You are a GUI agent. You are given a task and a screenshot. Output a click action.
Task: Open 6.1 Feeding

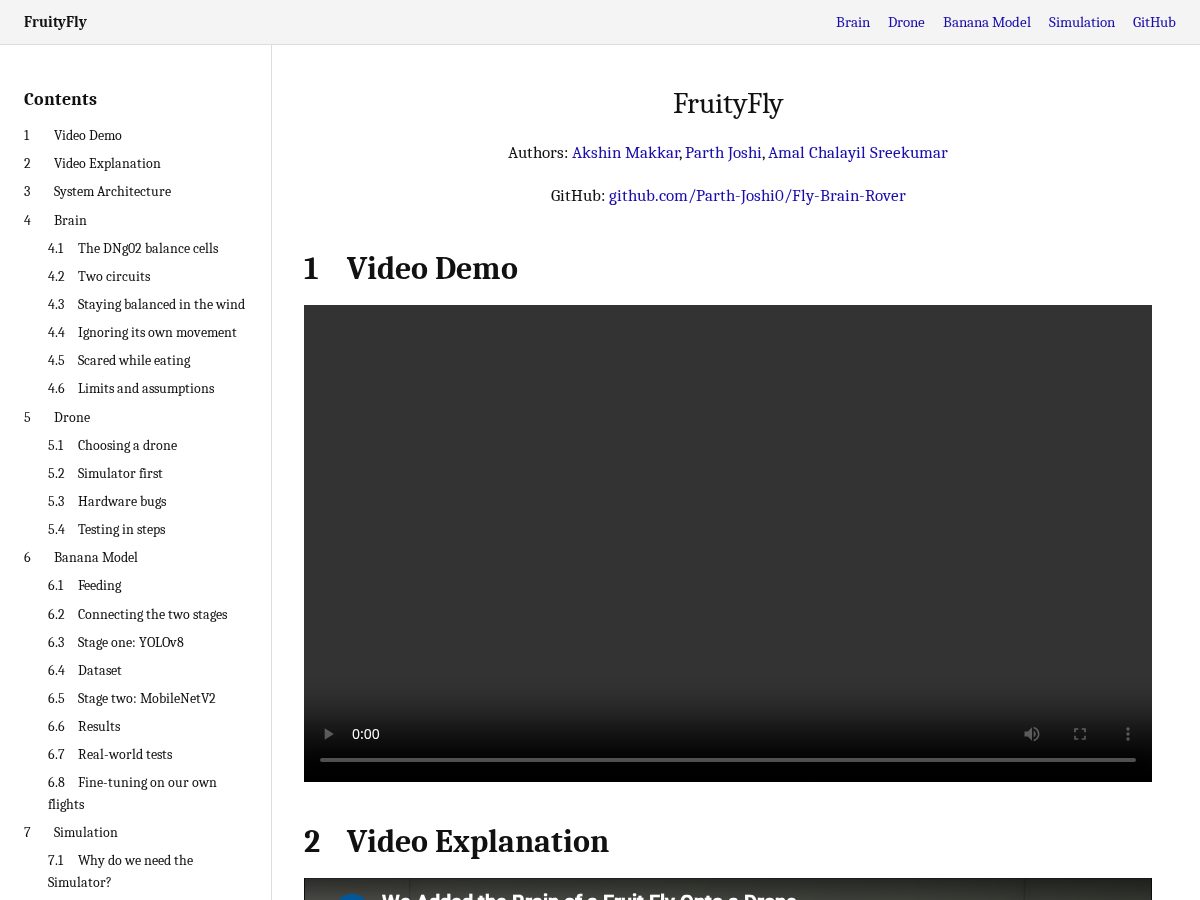pos(85,585)
